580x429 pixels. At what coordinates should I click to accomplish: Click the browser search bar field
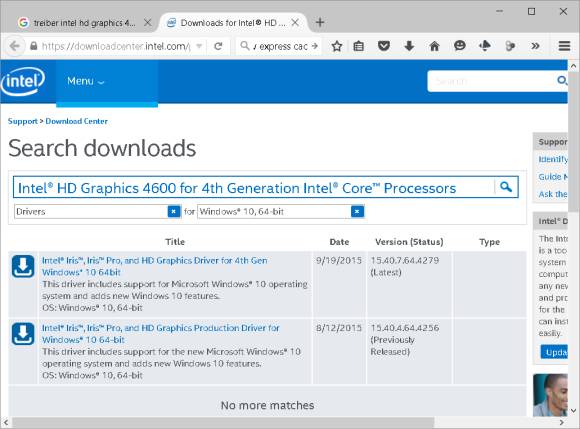[279, 46]
